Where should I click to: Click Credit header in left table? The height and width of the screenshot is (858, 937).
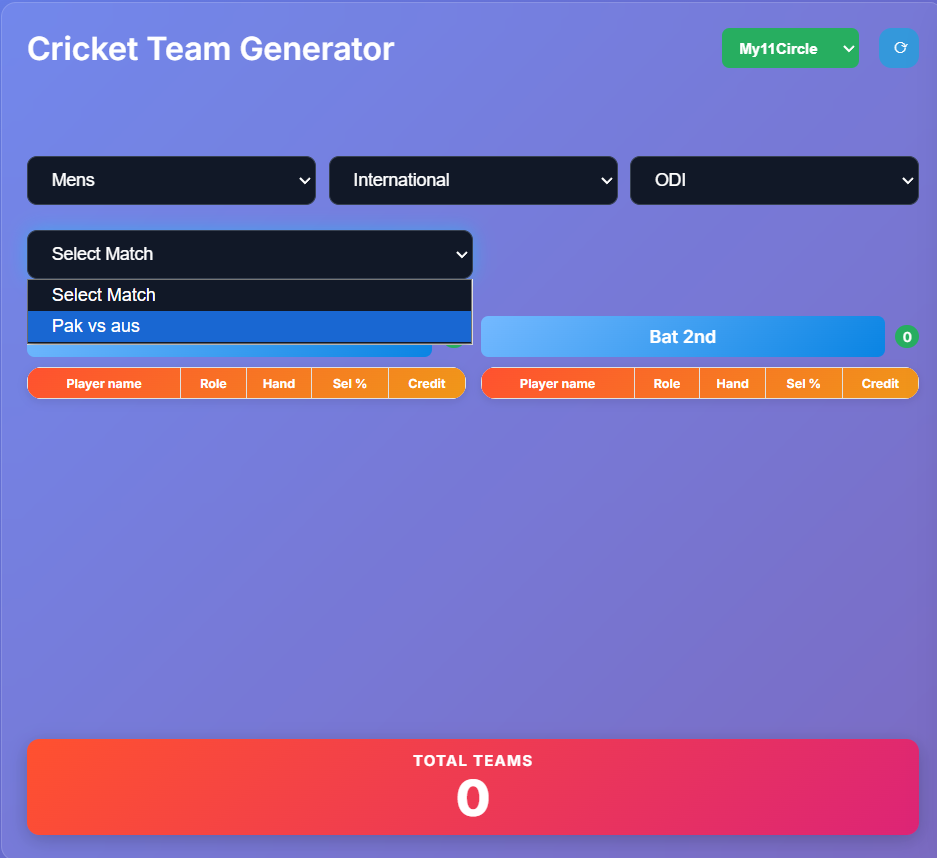tap(427, 384)
